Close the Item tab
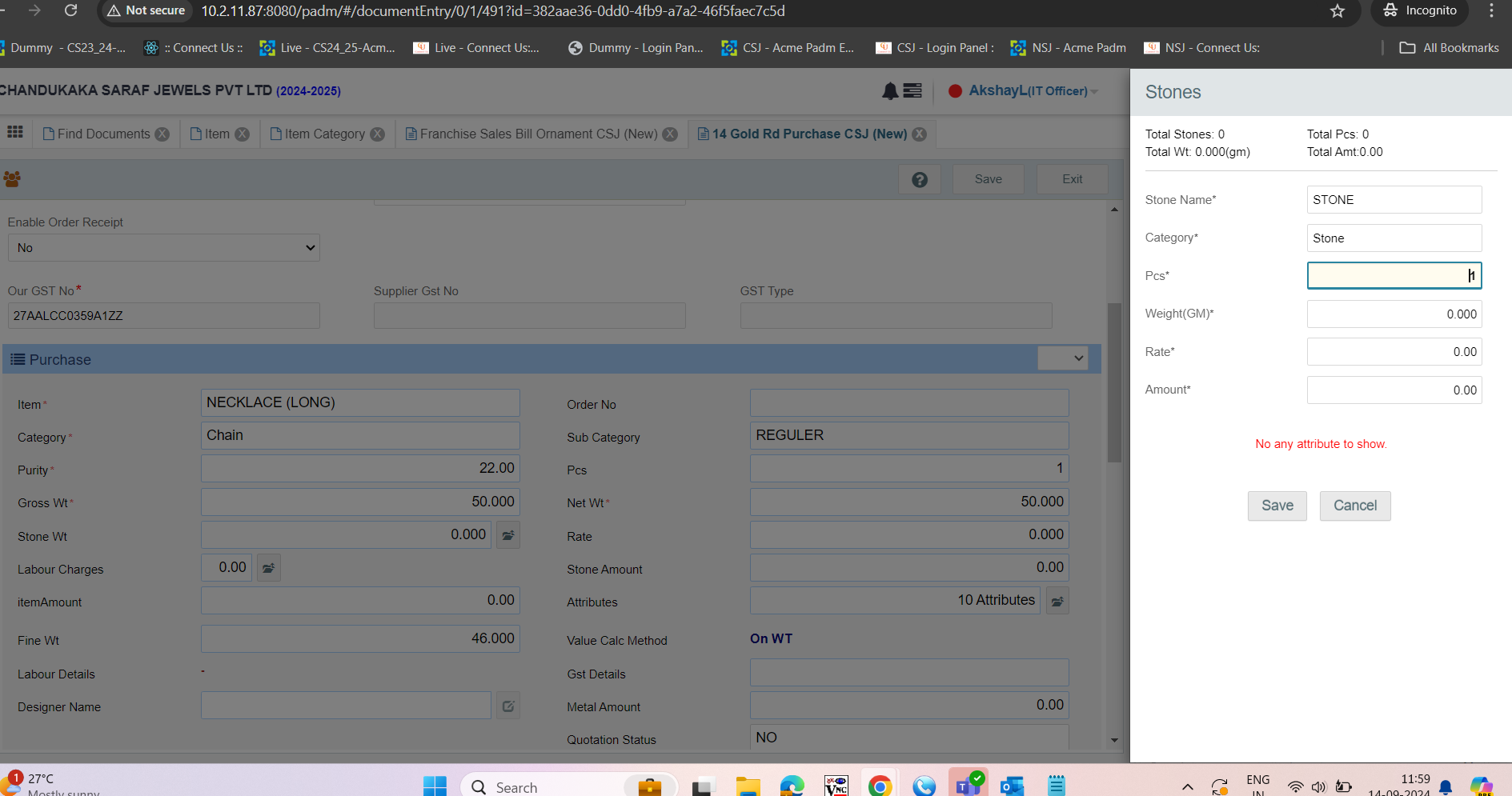This screenshot has width=1512, height=796. tap(242, 134)
